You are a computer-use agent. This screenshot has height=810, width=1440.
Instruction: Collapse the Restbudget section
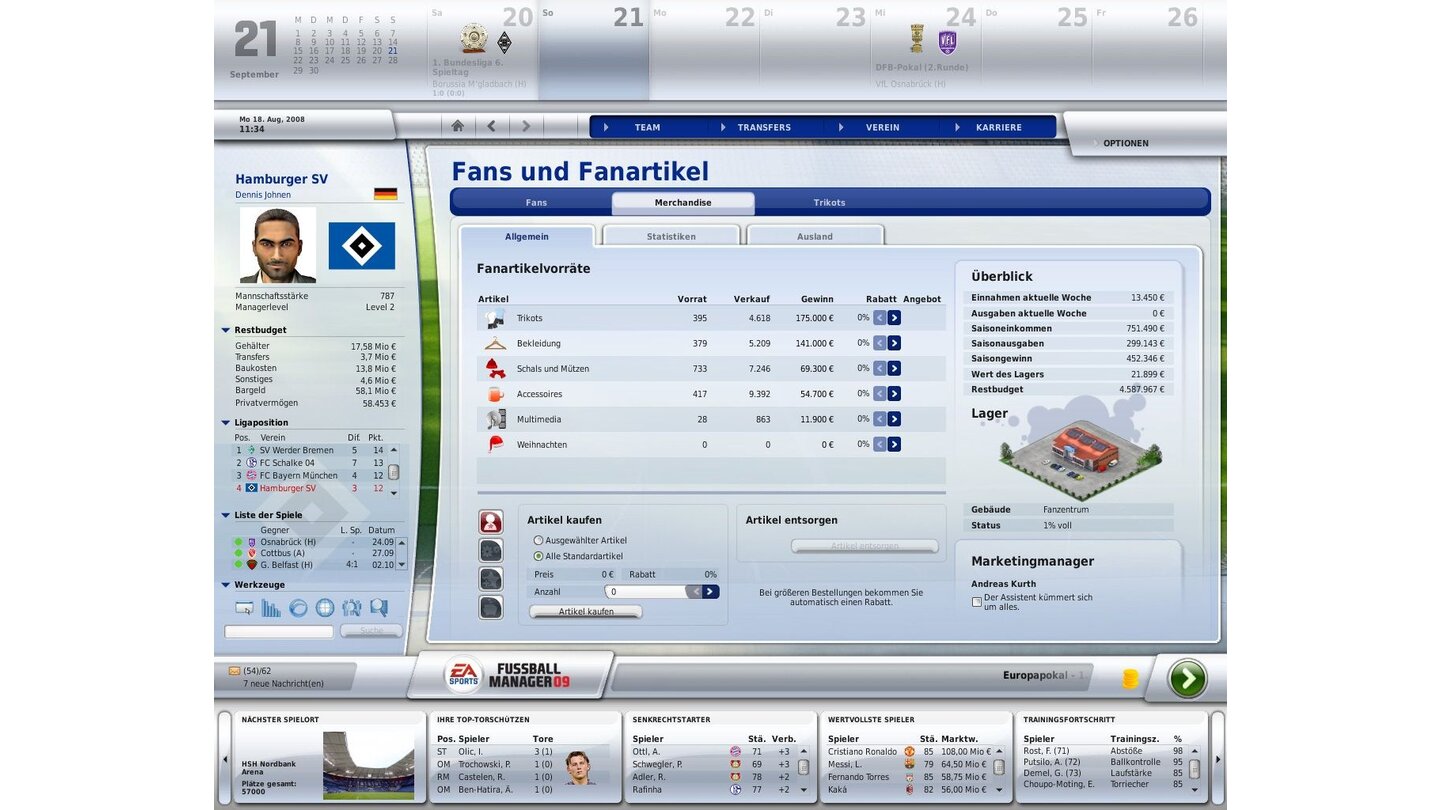(x=226, y=330)
